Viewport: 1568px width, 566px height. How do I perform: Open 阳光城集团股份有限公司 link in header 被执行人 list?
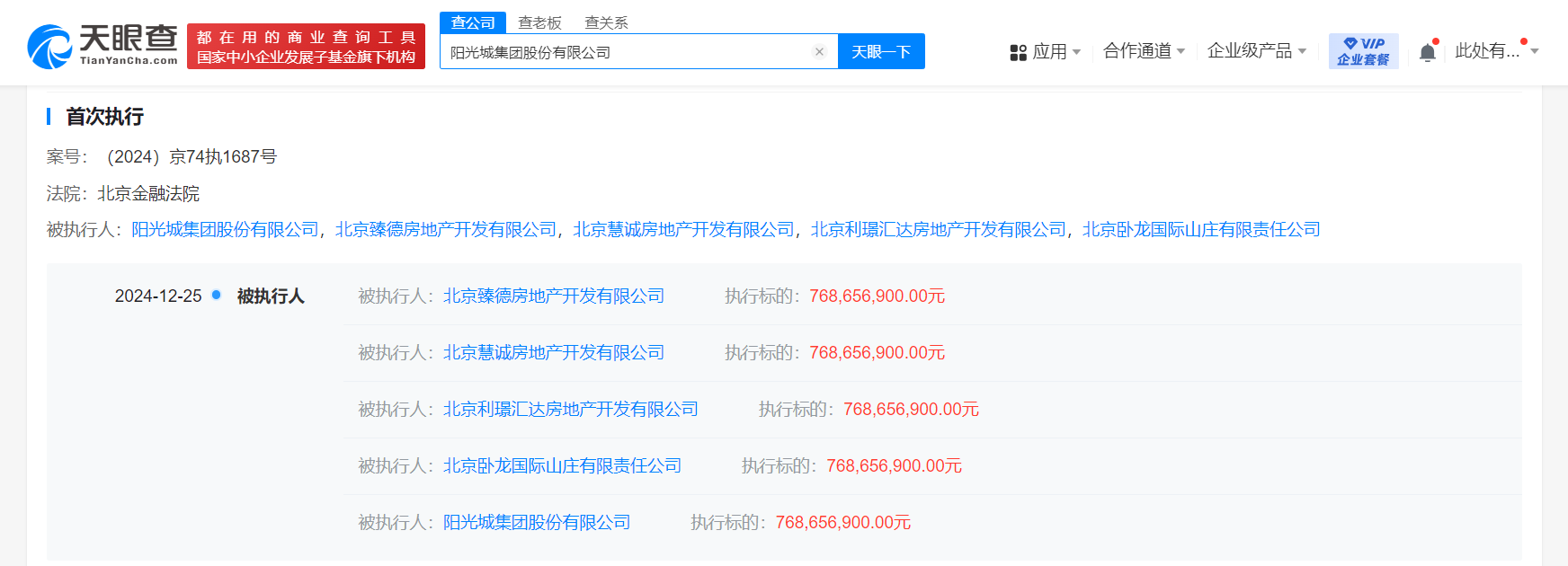[225, 230]
